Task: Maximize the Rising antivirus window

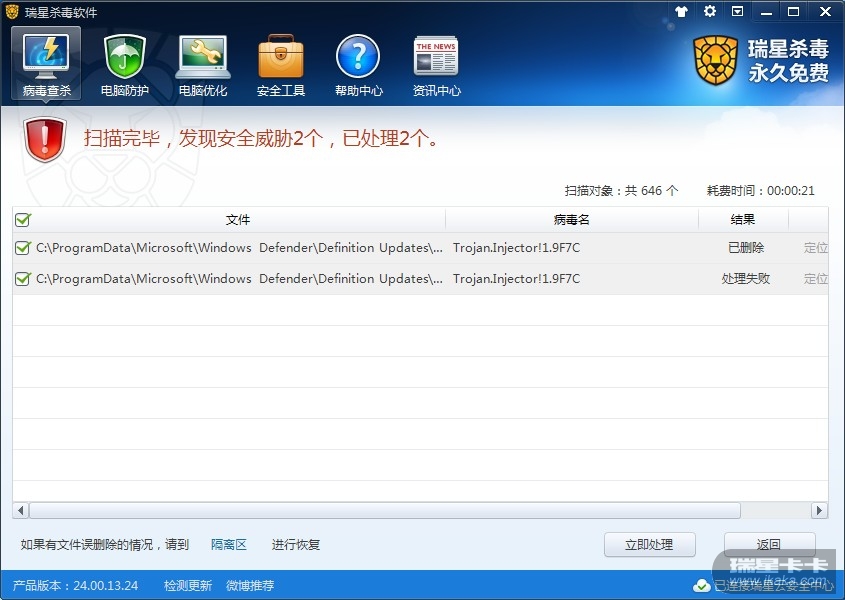Action: click(x=793, y=11)
